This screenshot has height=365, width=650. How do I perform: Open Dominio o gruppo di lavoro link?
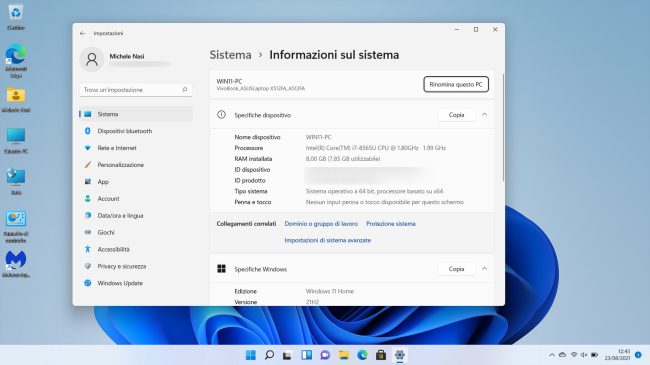tap(321, 224)
